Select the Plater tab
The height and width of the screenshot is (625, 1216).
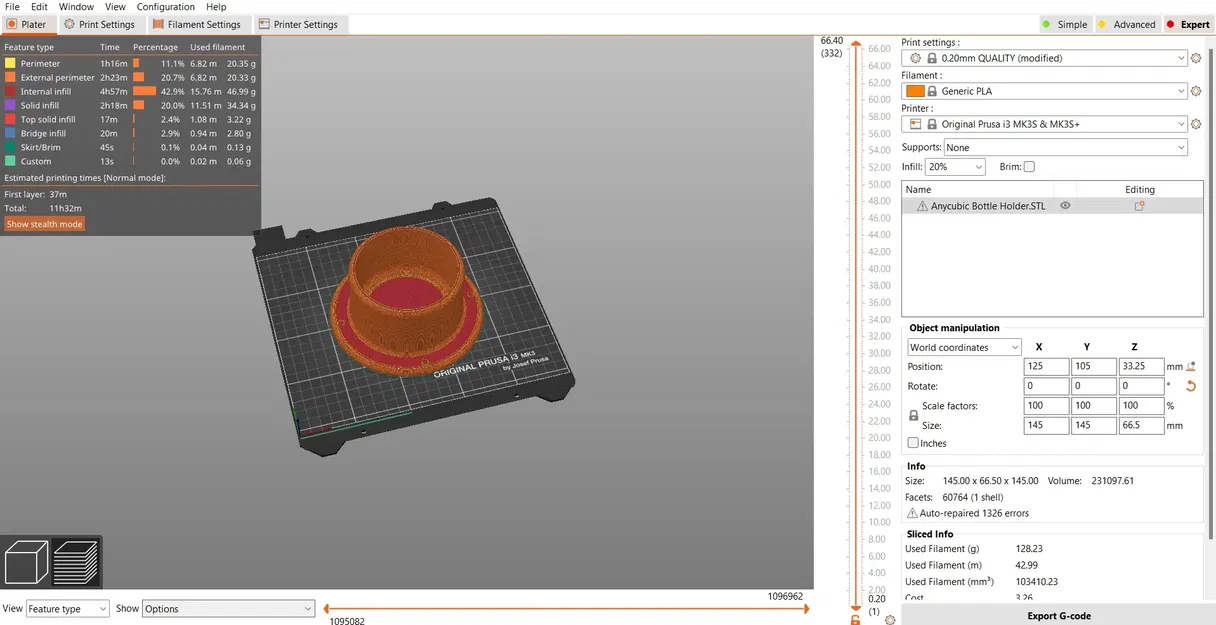pos(26,24)
